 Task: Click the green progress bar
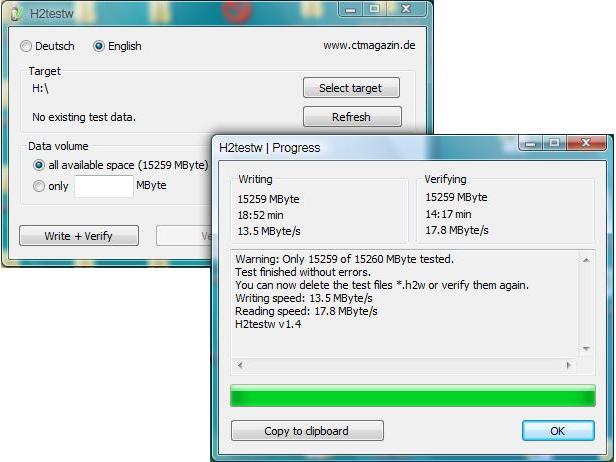pyautogui.click(x=413, y=396)
